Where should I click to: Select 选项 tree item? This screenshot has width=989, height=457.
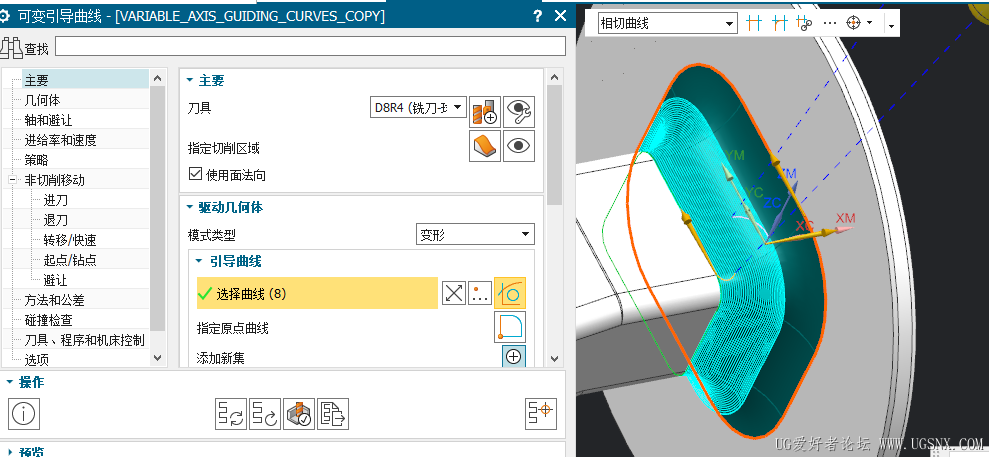coord(36,360)
